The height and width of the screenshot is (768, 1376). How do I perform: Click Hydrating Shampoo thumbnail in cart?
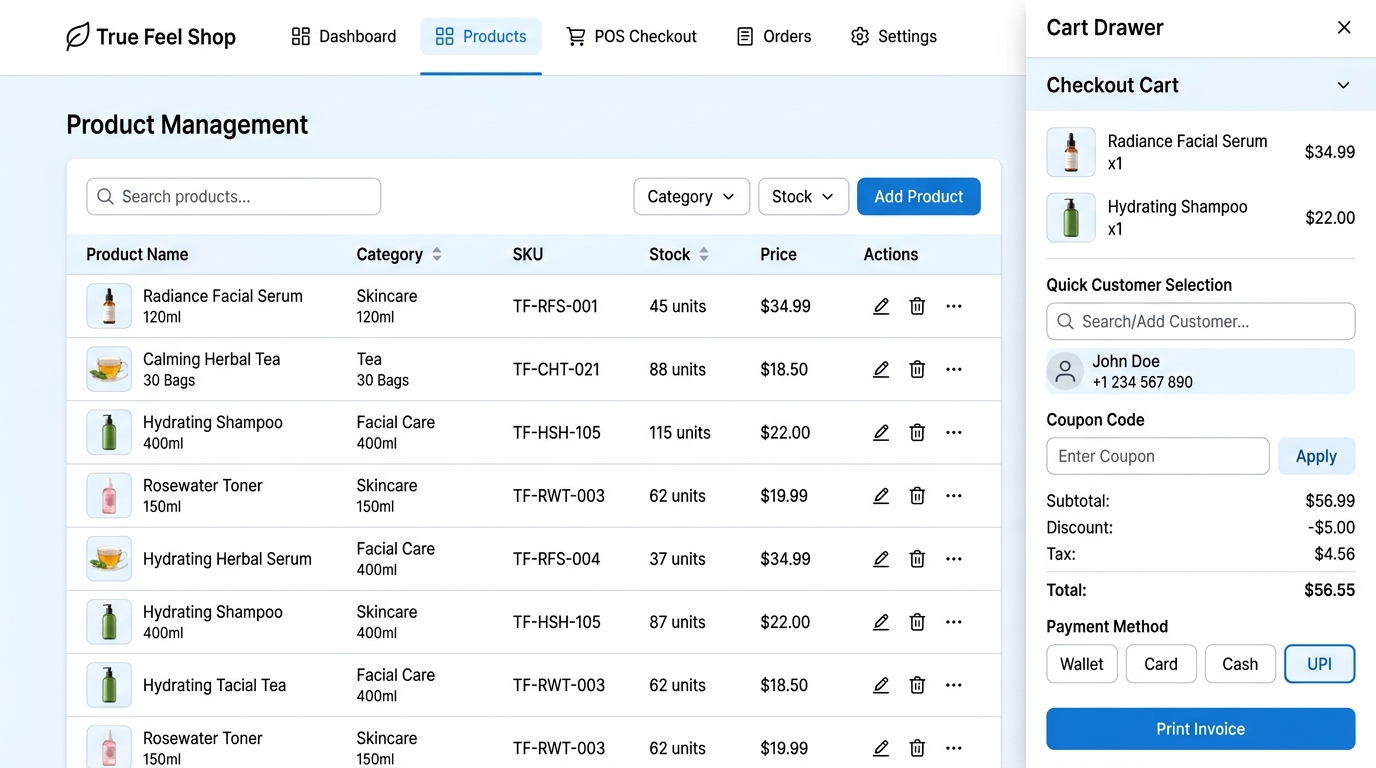1071,218
